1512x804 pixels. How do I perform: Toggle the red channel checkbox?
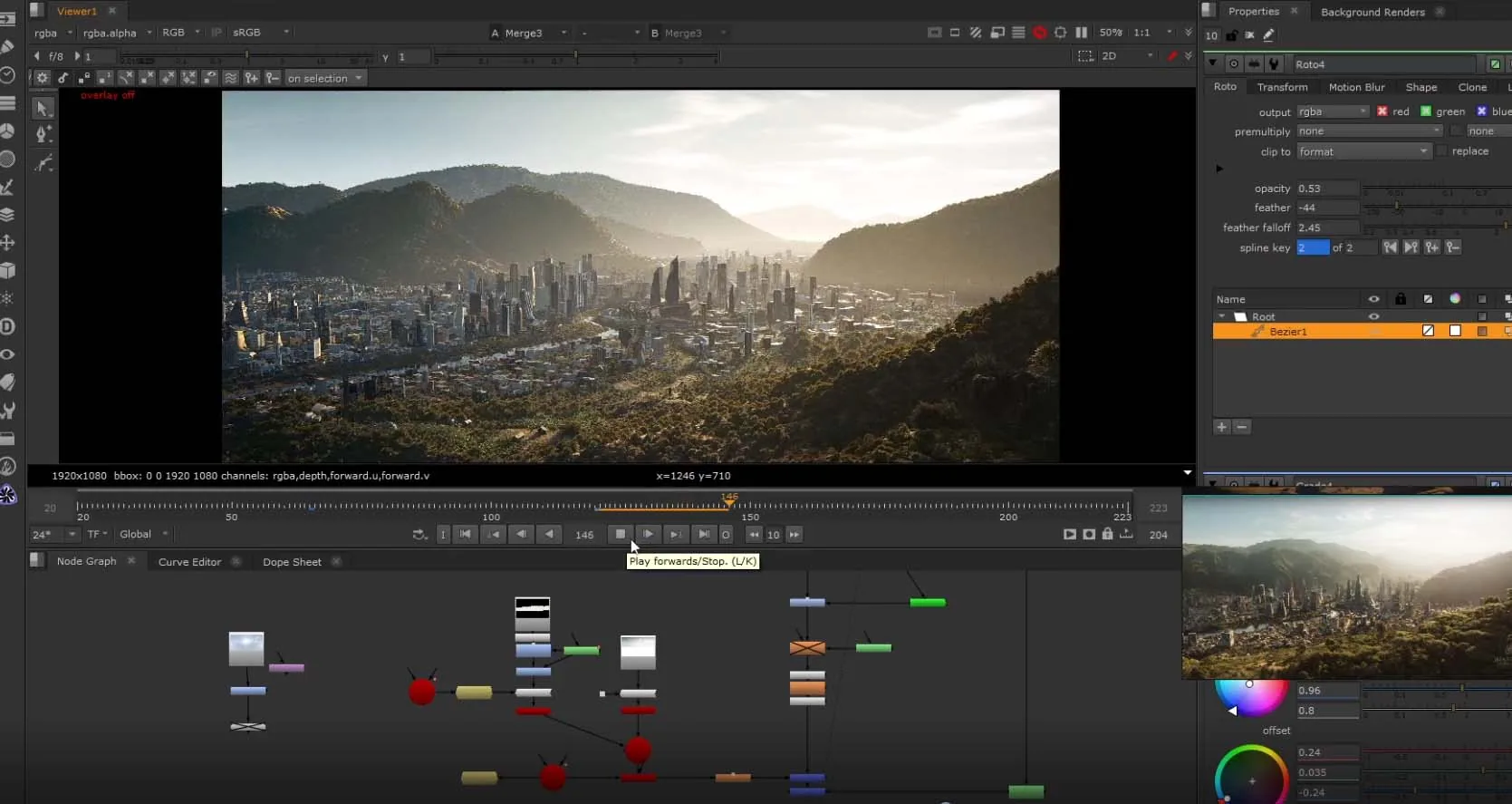1382,111
